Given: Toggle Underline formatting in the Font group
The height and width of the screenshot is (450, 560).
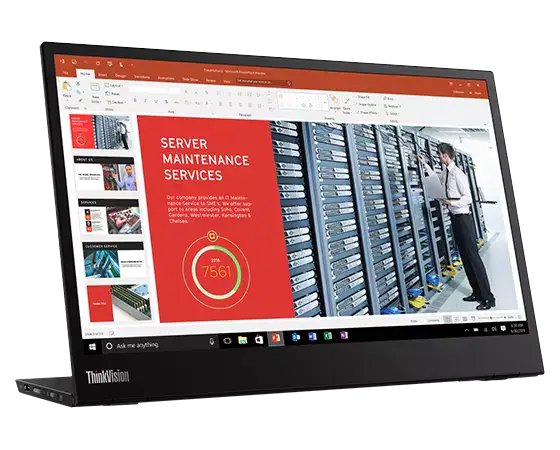Looking at the screenshot, I should point(156,102).
